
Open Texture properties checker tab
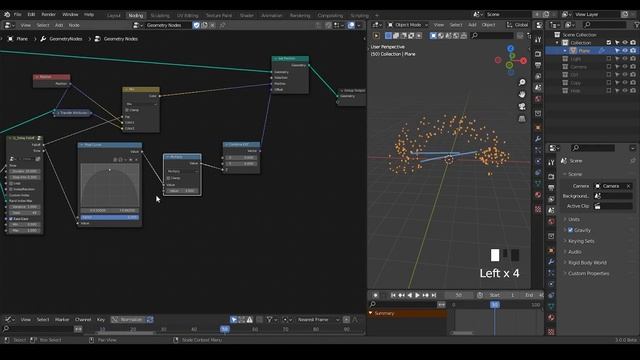tap(551, 331)
